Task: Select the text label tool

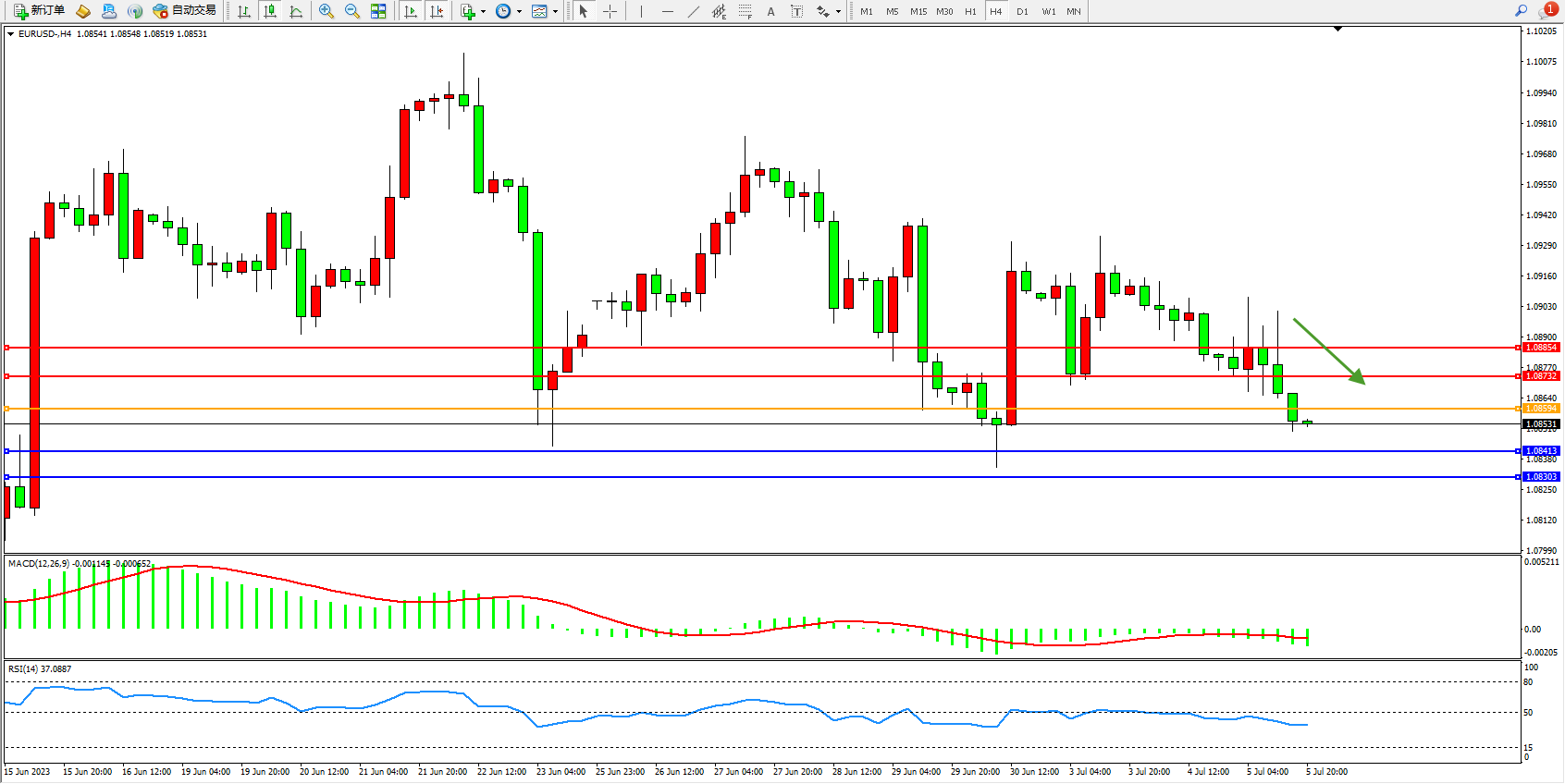Action: click(797, 11)
